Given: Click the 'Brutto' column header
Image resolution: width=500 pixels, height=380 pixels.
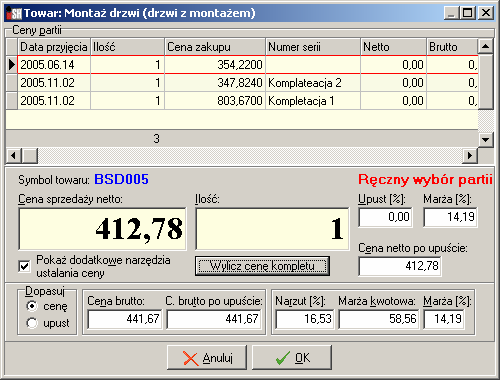Looking at the screenshot, I should 452,47.
